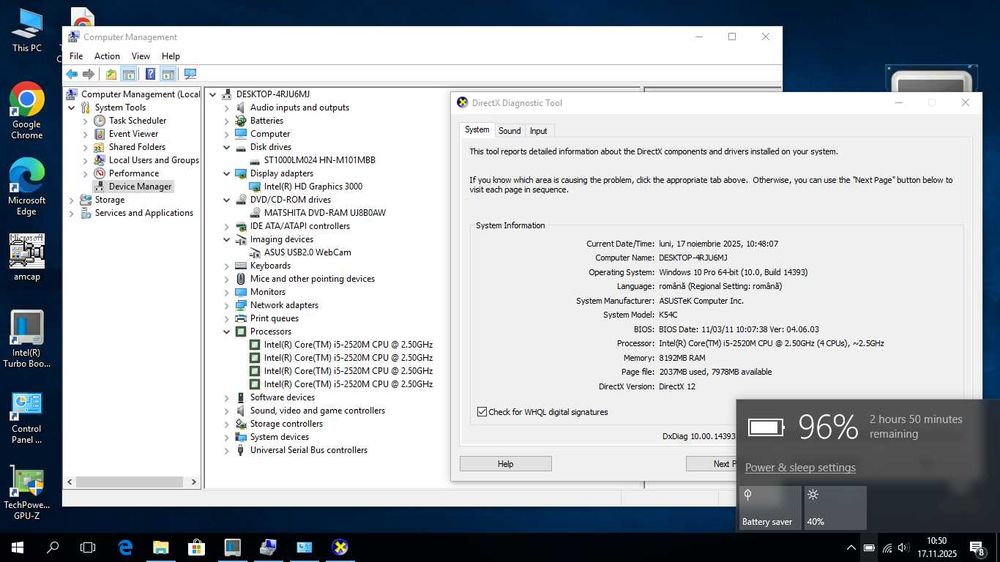Expand the Network adapters node

tap(226, 306)
